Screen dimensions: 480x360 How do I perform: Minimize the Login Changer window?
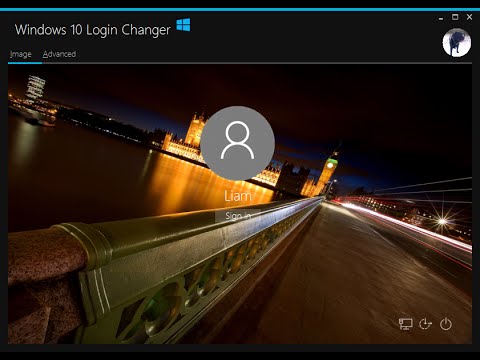pos(441,18)
